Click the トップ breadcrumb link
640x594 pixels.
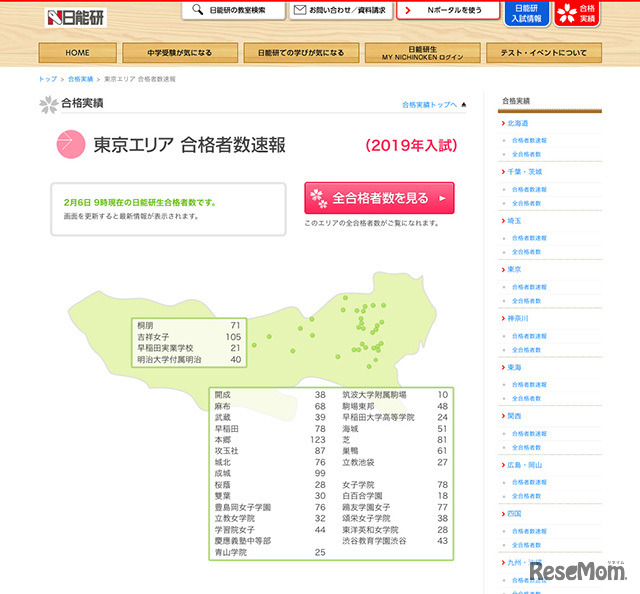coord(48,79)
